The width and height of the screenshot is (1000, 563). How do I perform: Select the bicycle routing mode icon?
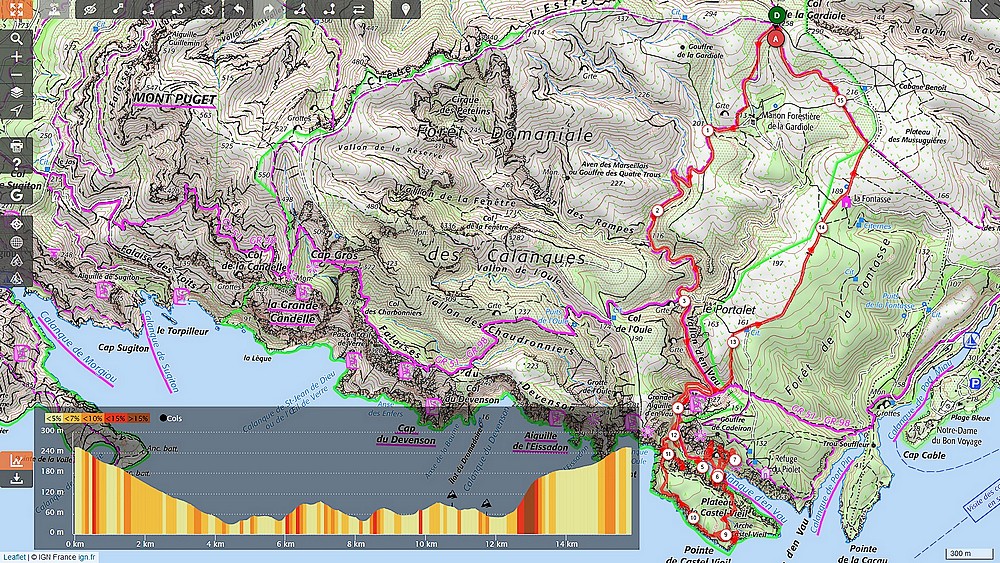point(207,10)
